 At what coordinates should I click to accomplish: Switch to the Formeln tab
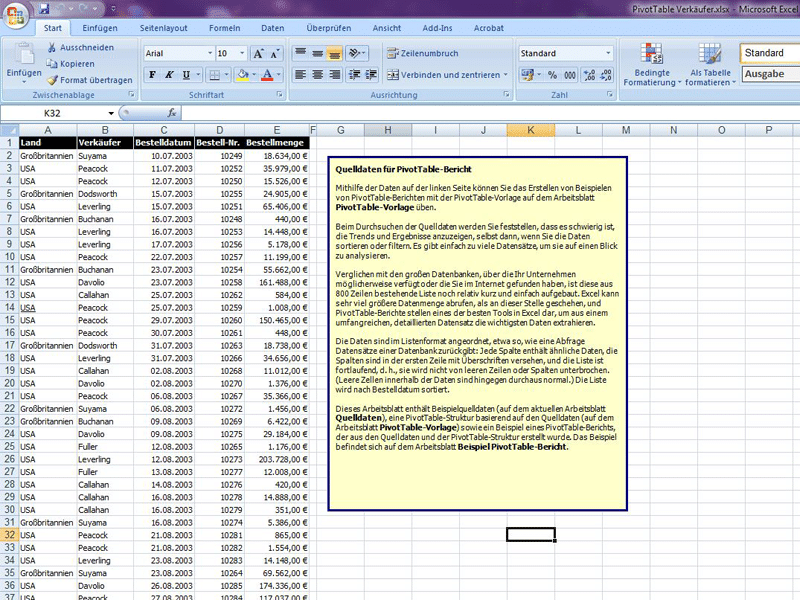[x=224, y=28]
